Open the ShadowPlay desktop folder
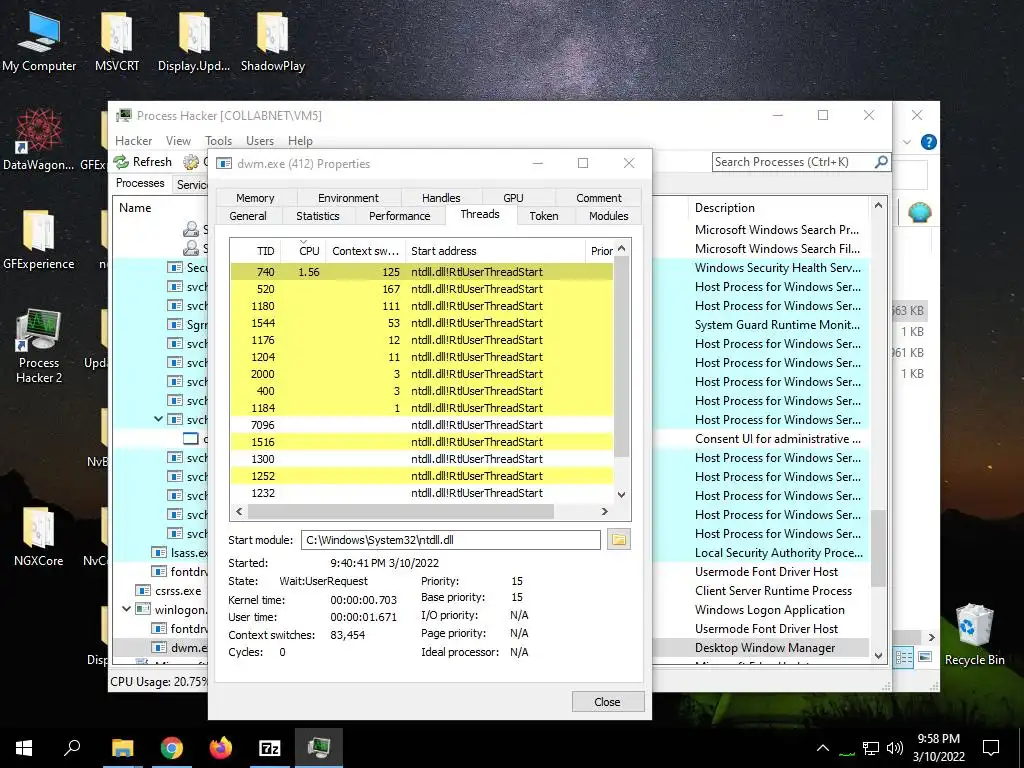The image size is (1024, 768). [272, 40]
